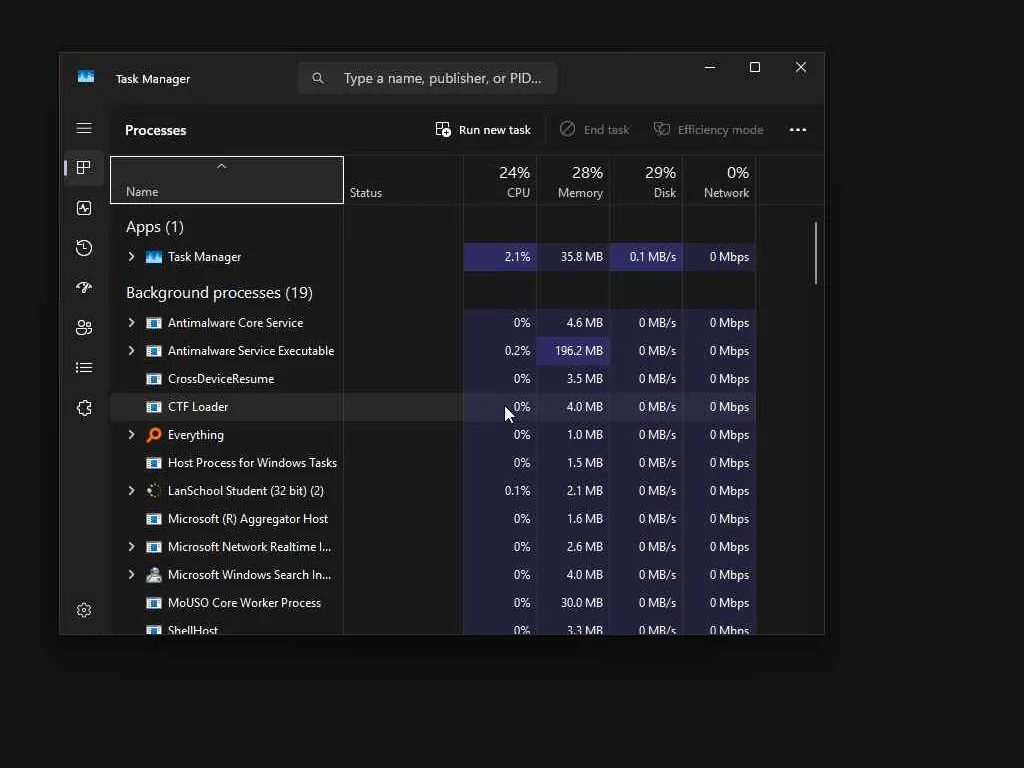Screen dimensions: 1024x768
Task: Click the MoUSO Core Worker Process icon
Action: (x=154, y=603)
